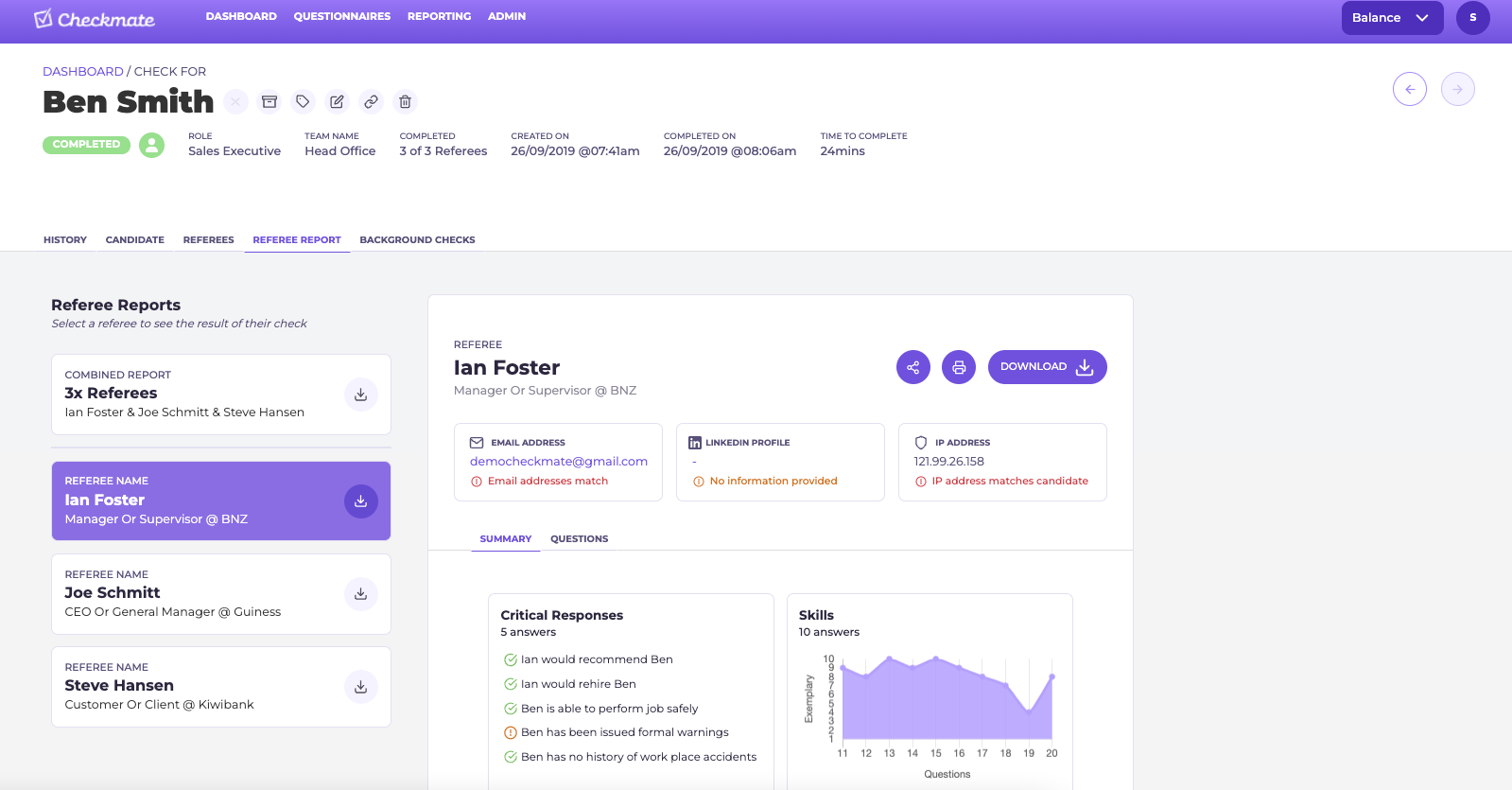Download Joe Schmitt's referee report

(361, 594)
